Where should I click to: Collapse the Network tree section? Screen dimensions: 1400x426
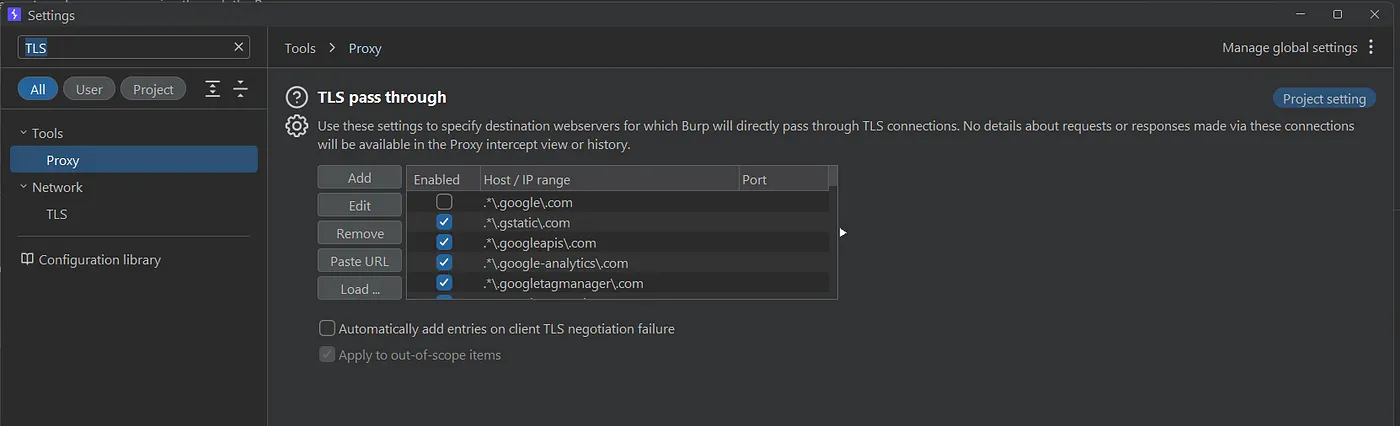24,187
